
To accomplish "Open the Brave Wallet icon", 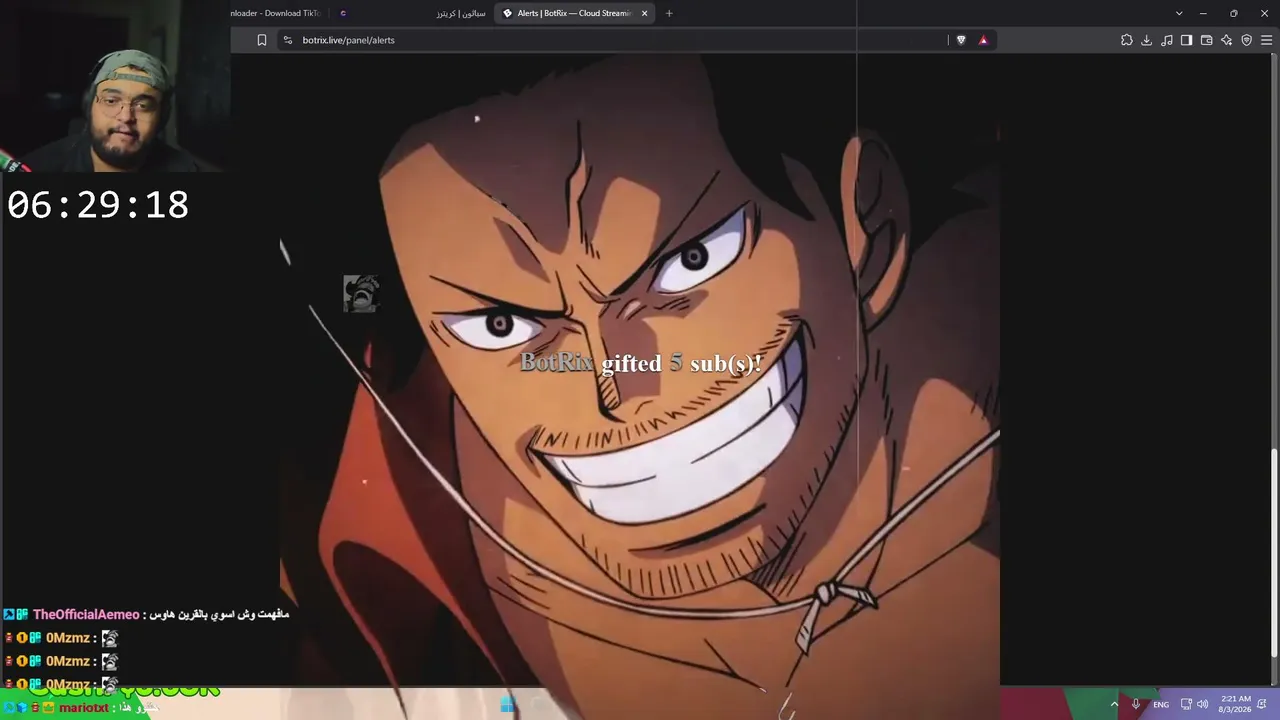I will click(x=1207, y=40).
